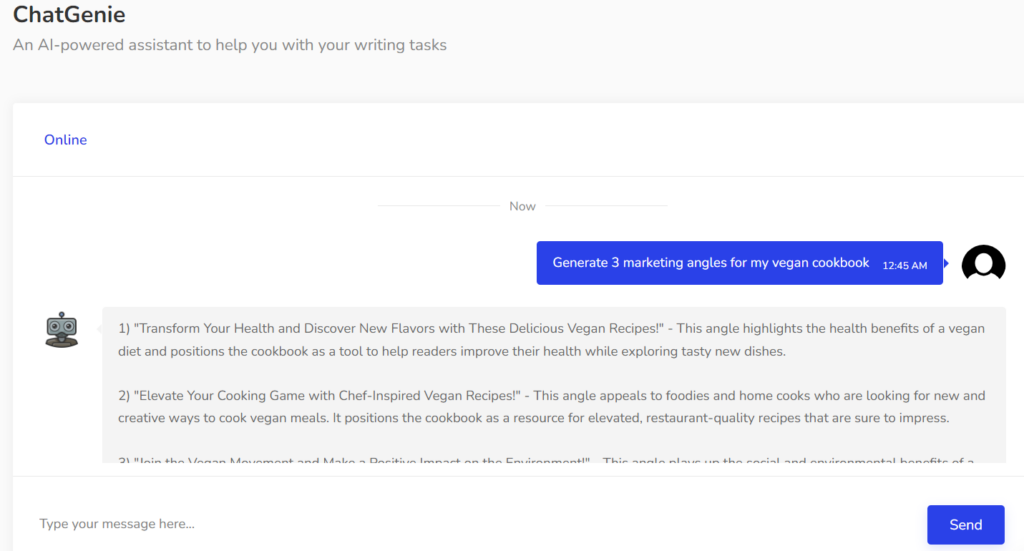Click the AI-powered assistant subtitle text

point(229,45)
